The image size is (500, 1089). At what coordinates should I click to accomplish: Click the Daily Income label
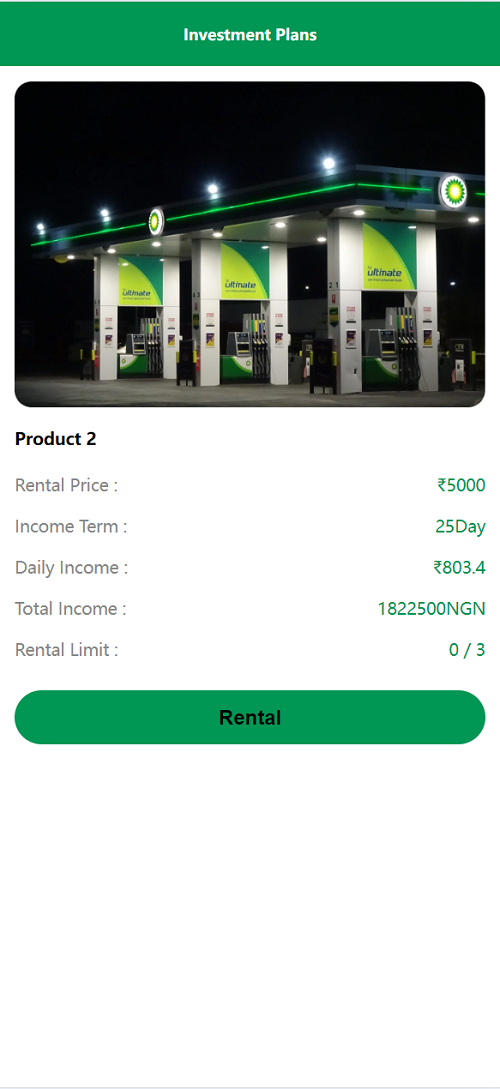click(x=72, y=567)
